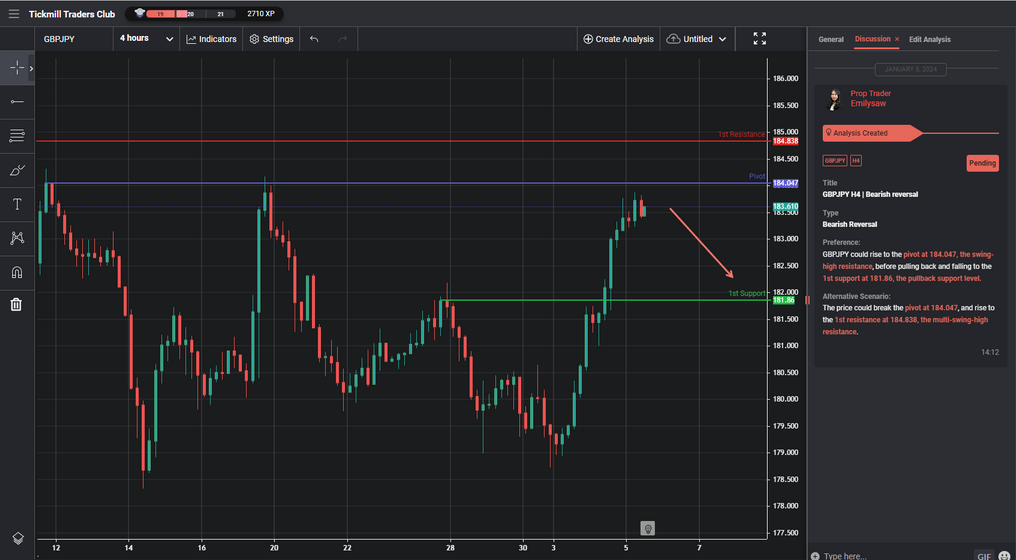
Task: Click the H4 timeframe tag
Action: (x=855, y=161)
